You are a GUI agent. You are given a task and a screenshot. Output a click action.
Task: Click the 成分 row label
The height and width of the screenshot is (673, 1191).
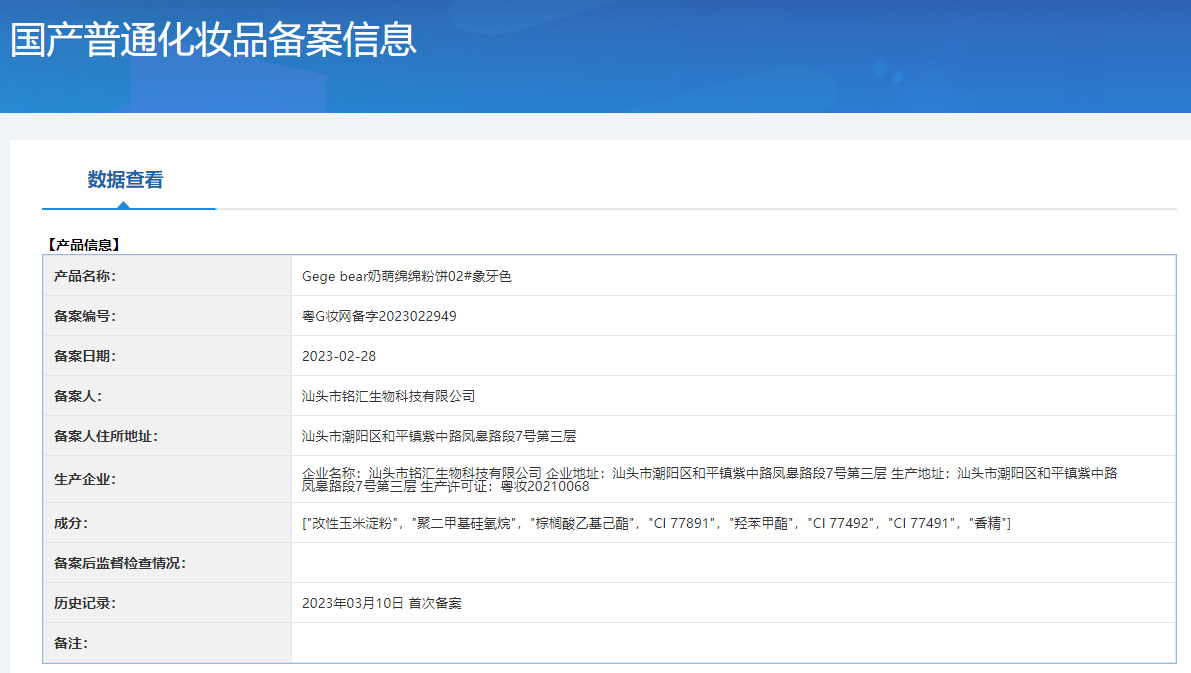click(71, 523)
